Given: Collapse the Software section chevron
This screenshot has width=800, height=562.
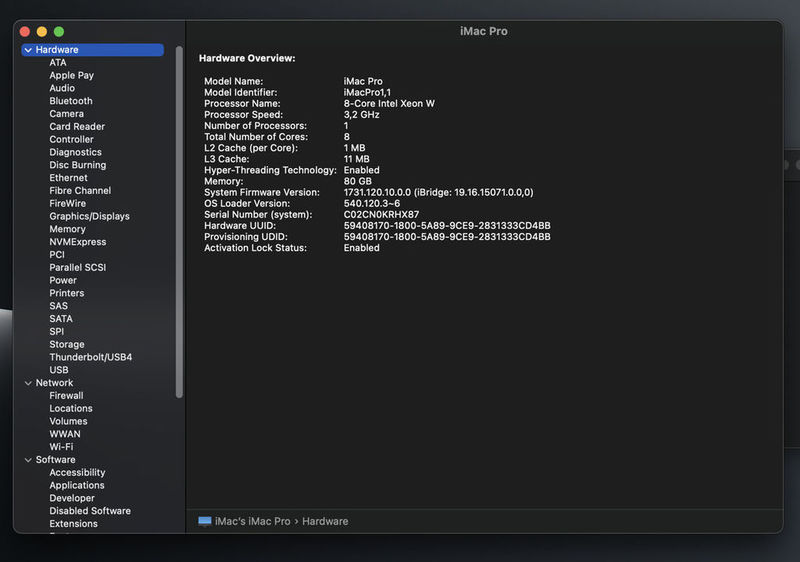Looking at the screenshot, I should (x=28, y=460).
